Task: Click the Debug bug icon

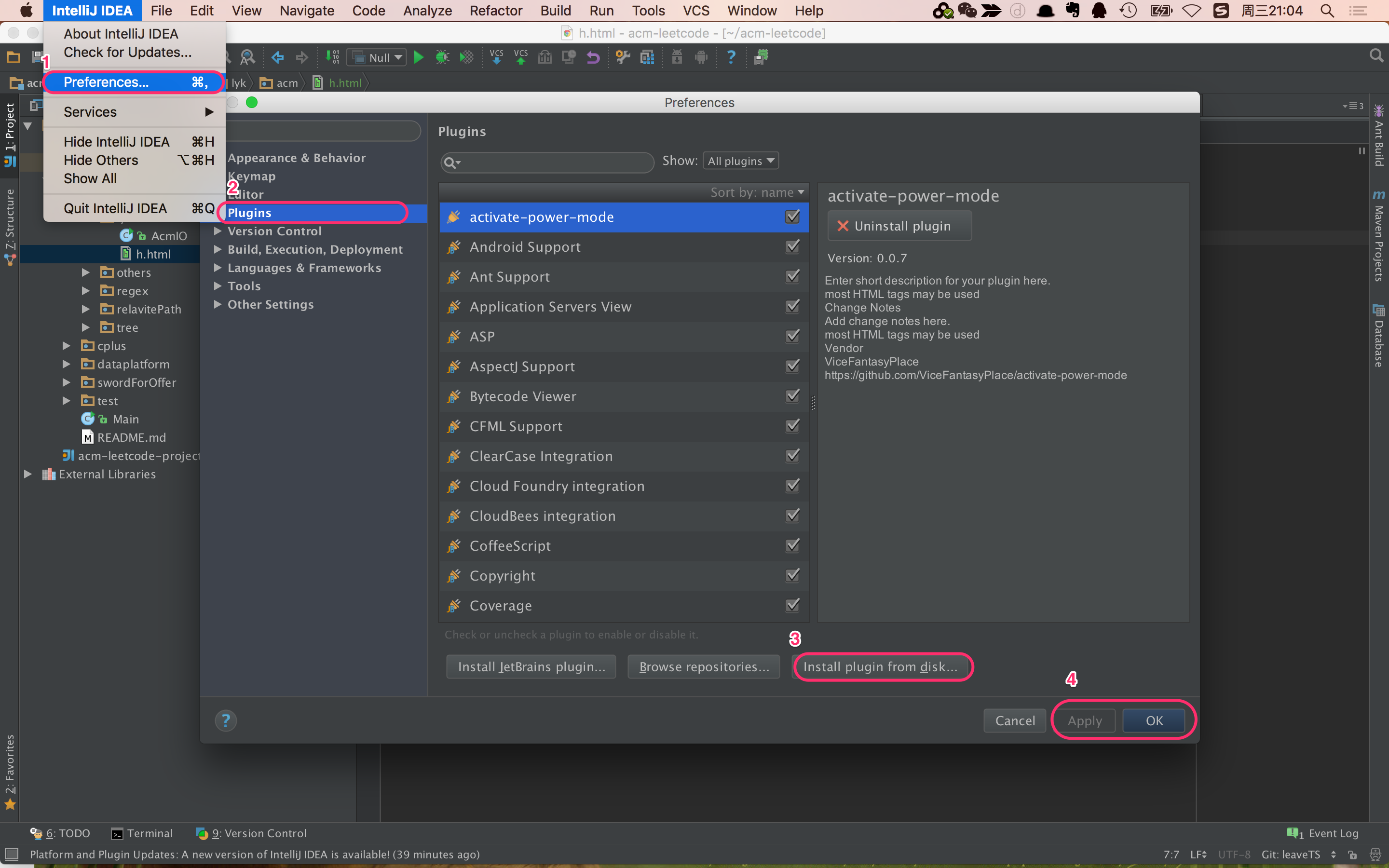Action: pyautogui.click(x=442, y=57)
